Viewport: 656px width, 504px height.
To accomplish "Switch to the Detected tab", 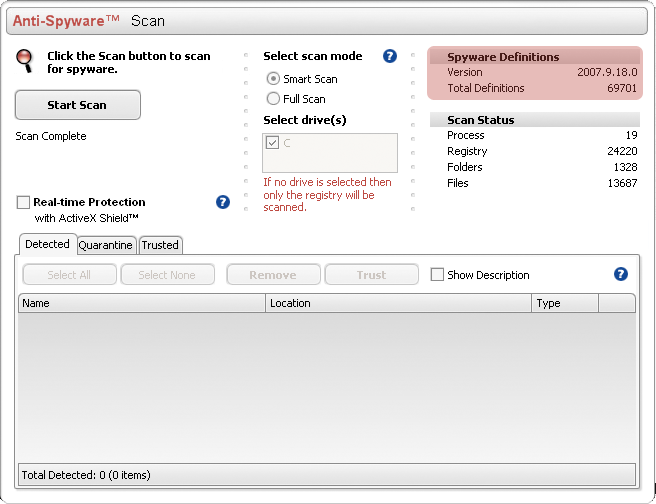I will click(47, 244).
